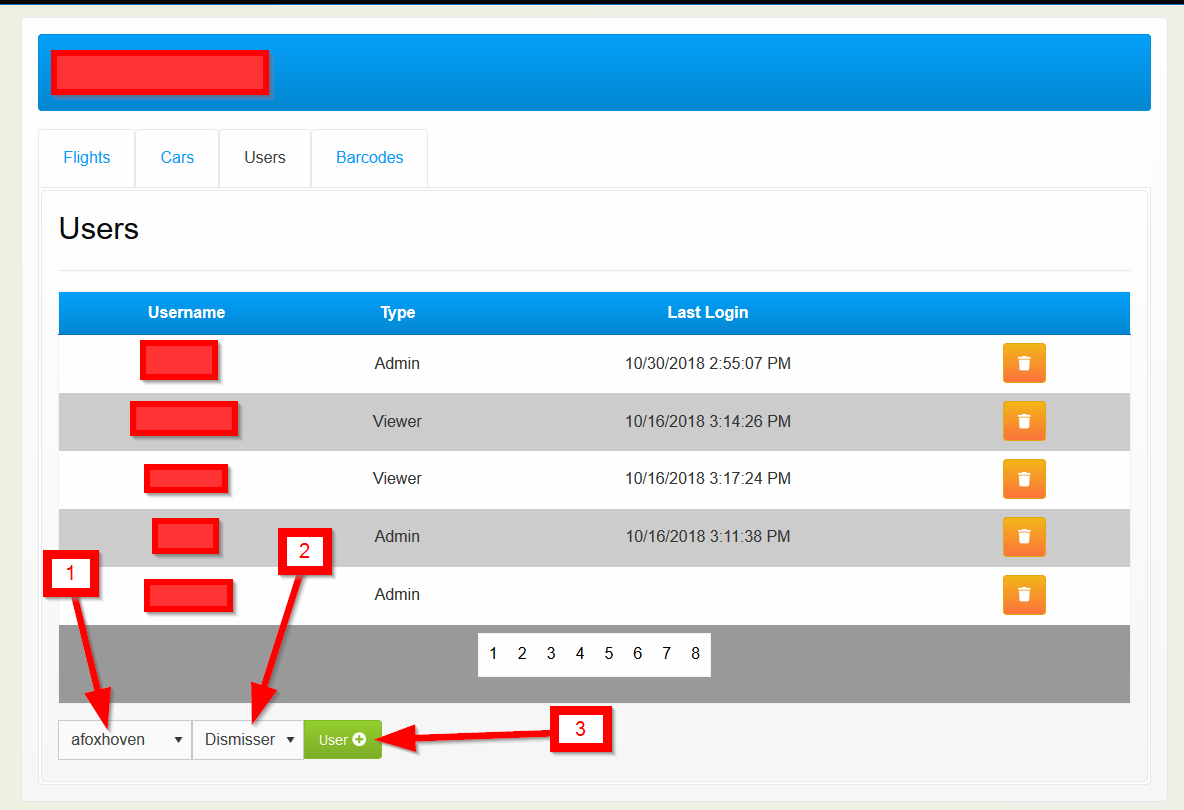Click the Username column header
The height and width of the screenshot is (810, 1184).
[186, 313]
